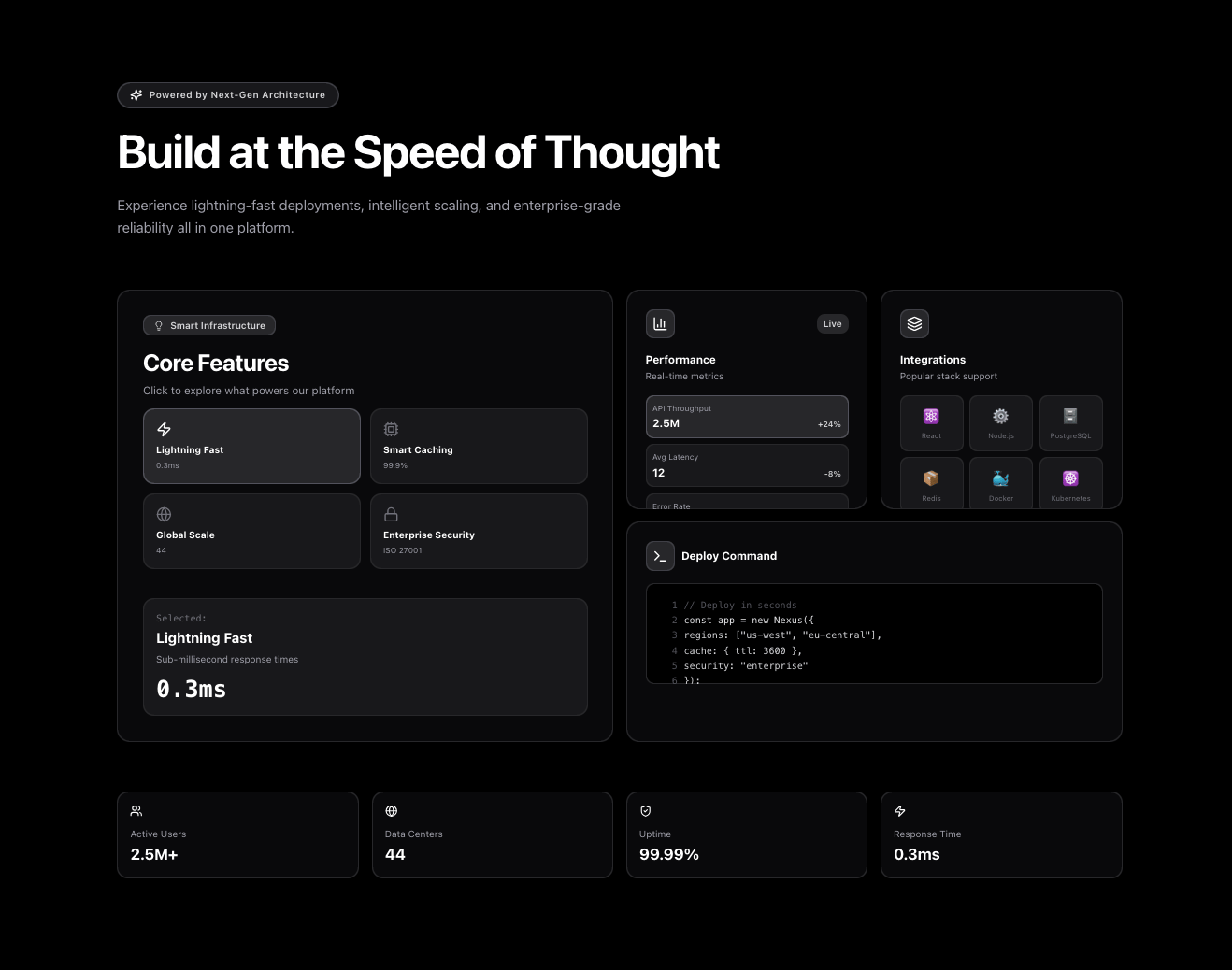Click the Data Centers stat card
Viewport: 1232px width, 970px height.
point(493,834)
